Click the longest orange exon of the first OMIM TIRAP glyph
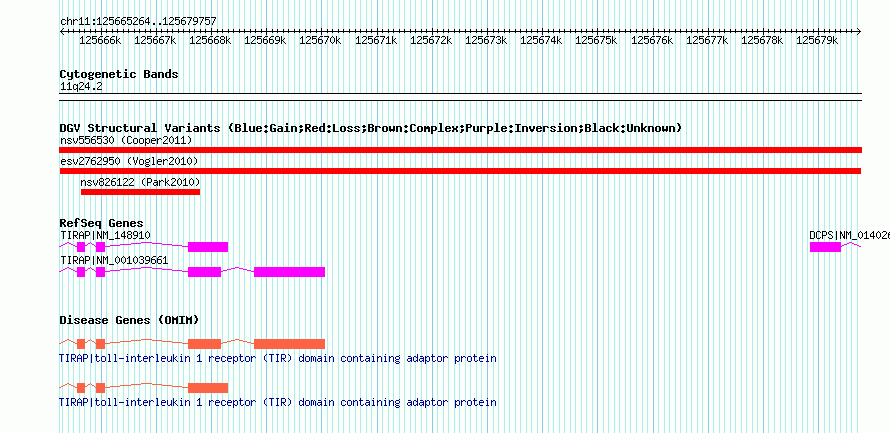890x433 pixels. [289, 344]
